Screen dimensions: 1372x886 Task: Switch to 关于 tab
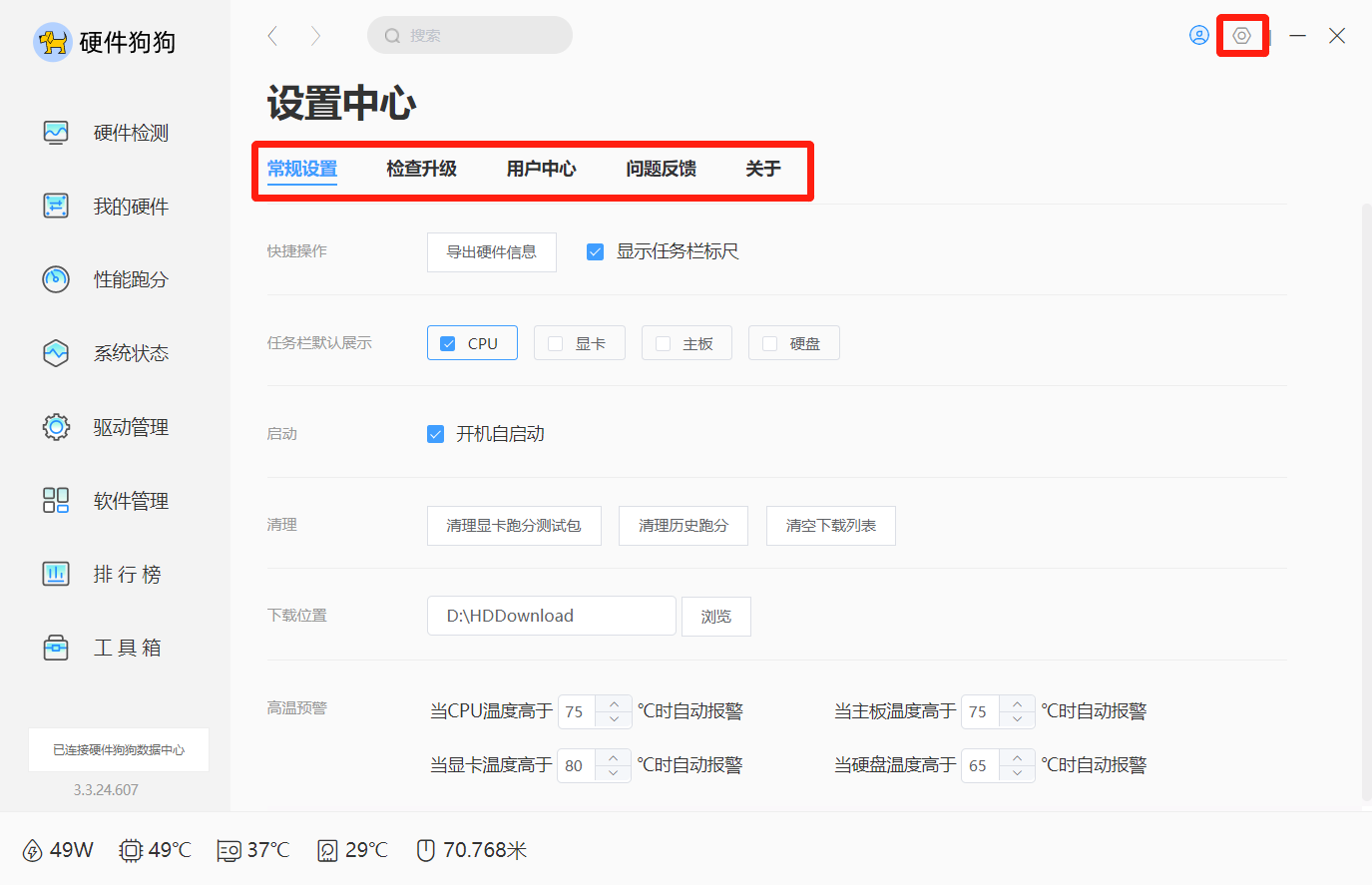pyautogui.click(x=763, y=169)
